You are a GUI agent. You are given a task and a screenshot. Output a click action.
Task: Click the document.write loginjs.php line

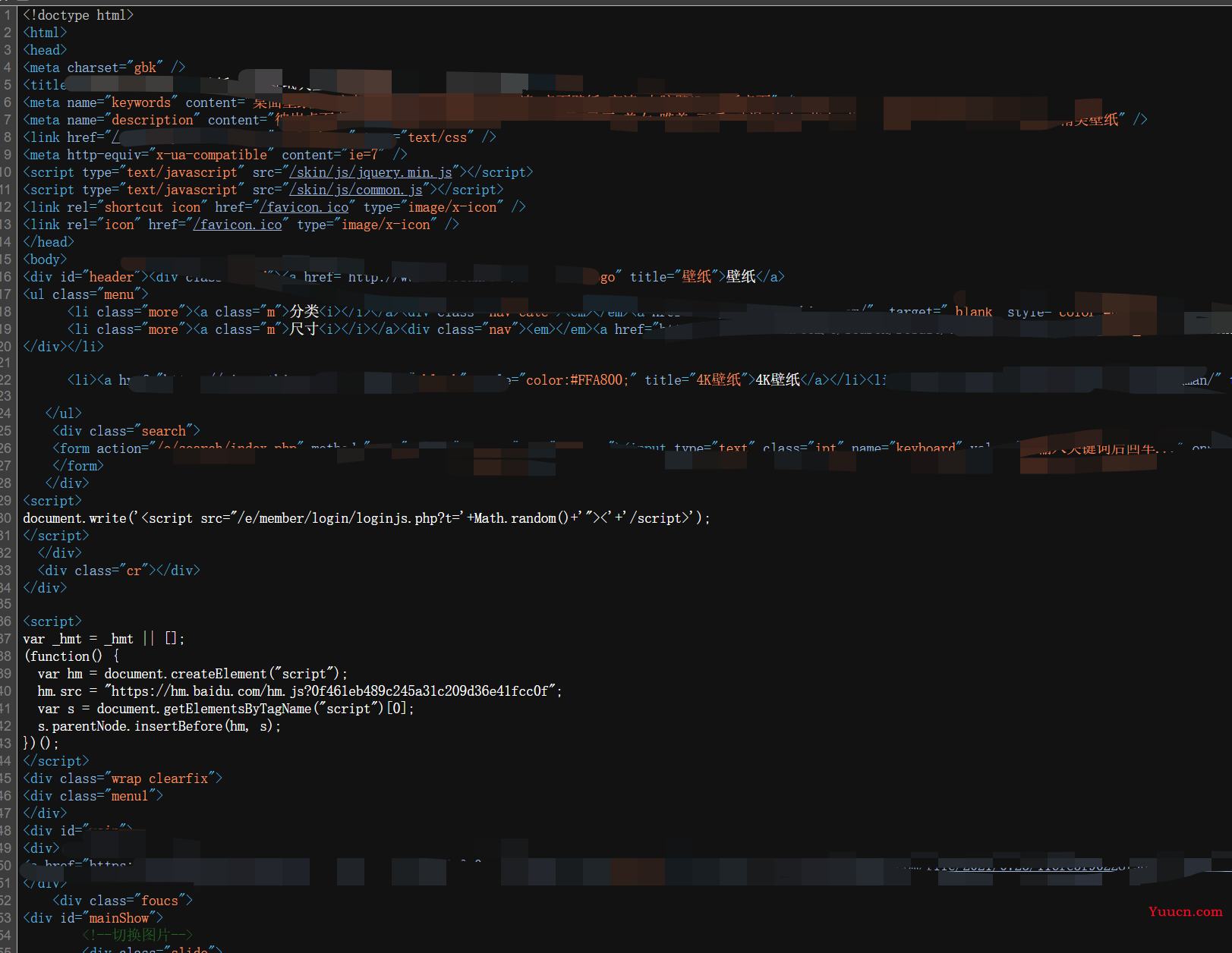pos(367,518)
